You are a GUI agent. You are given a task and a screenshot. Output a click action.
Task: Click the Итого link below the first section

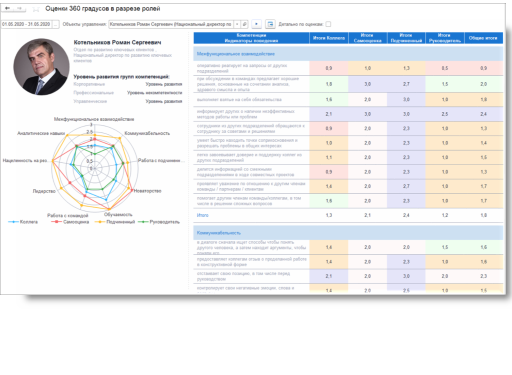click(x=202, y=215)
